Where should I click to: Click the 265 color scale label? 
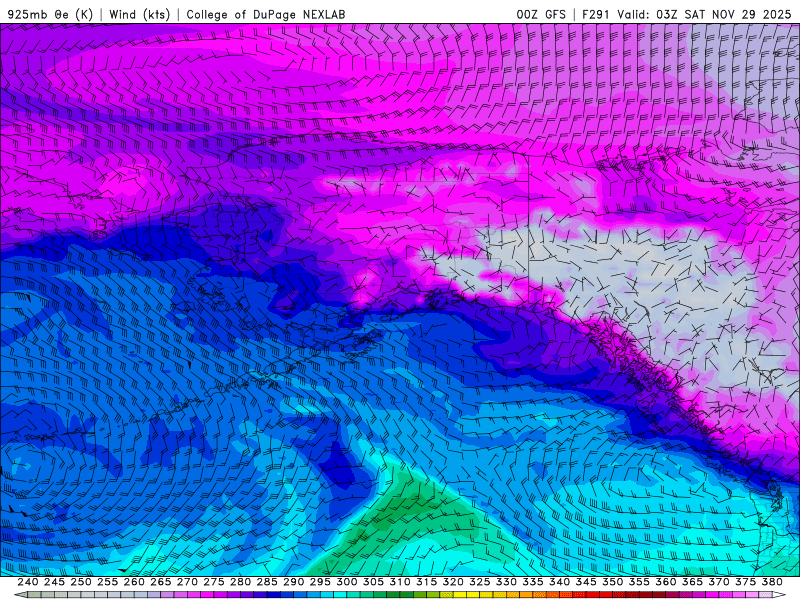(x=160, y=582)
